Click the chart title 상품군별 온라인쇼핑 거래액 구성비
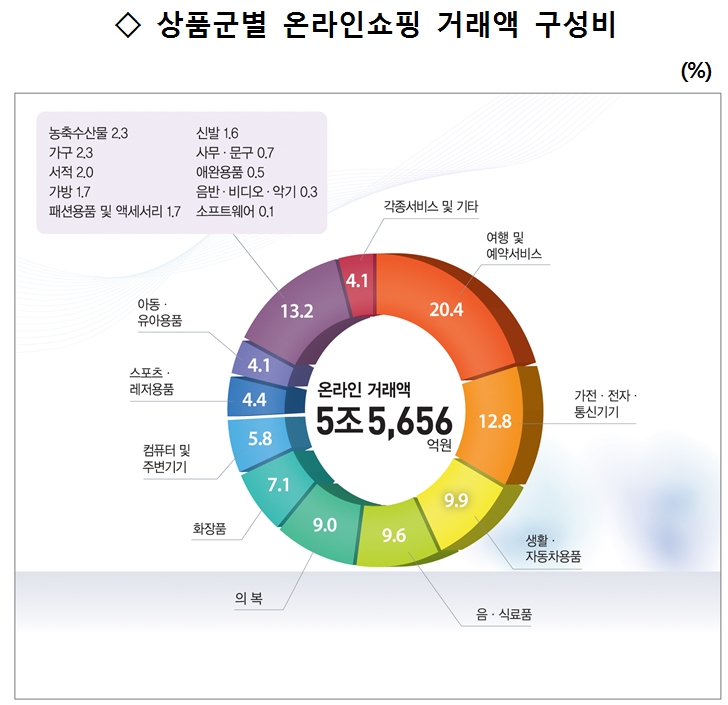The height and width of the screenshot is (705, 728). pyautogui.click(x=386, y=24)
